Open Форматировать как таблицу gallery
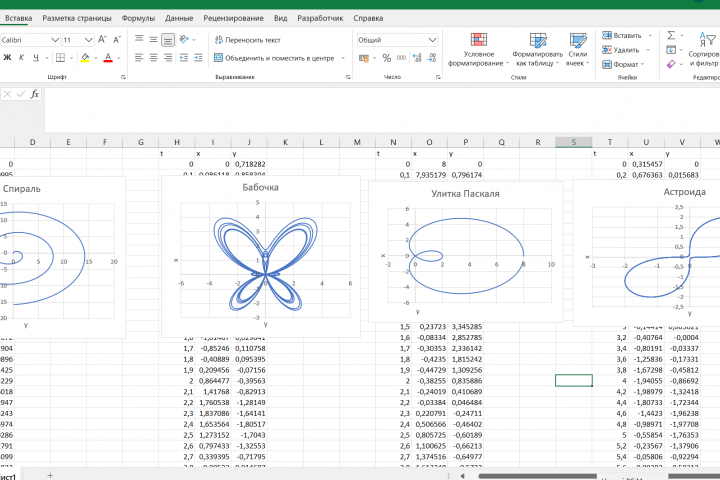This screenshot has height=480, width=720. (x=537, y=50)
